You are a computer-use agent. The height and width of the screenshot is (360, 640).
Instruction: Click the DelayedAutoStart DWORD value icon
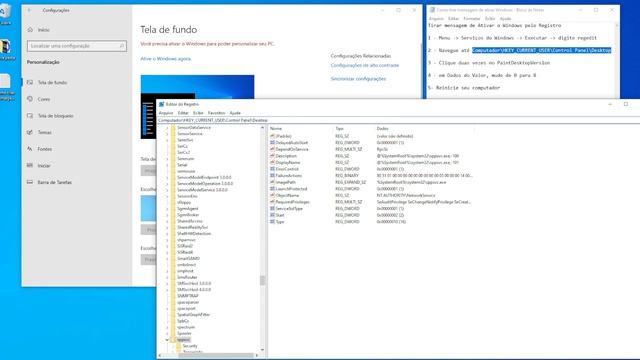click(272, 142)
